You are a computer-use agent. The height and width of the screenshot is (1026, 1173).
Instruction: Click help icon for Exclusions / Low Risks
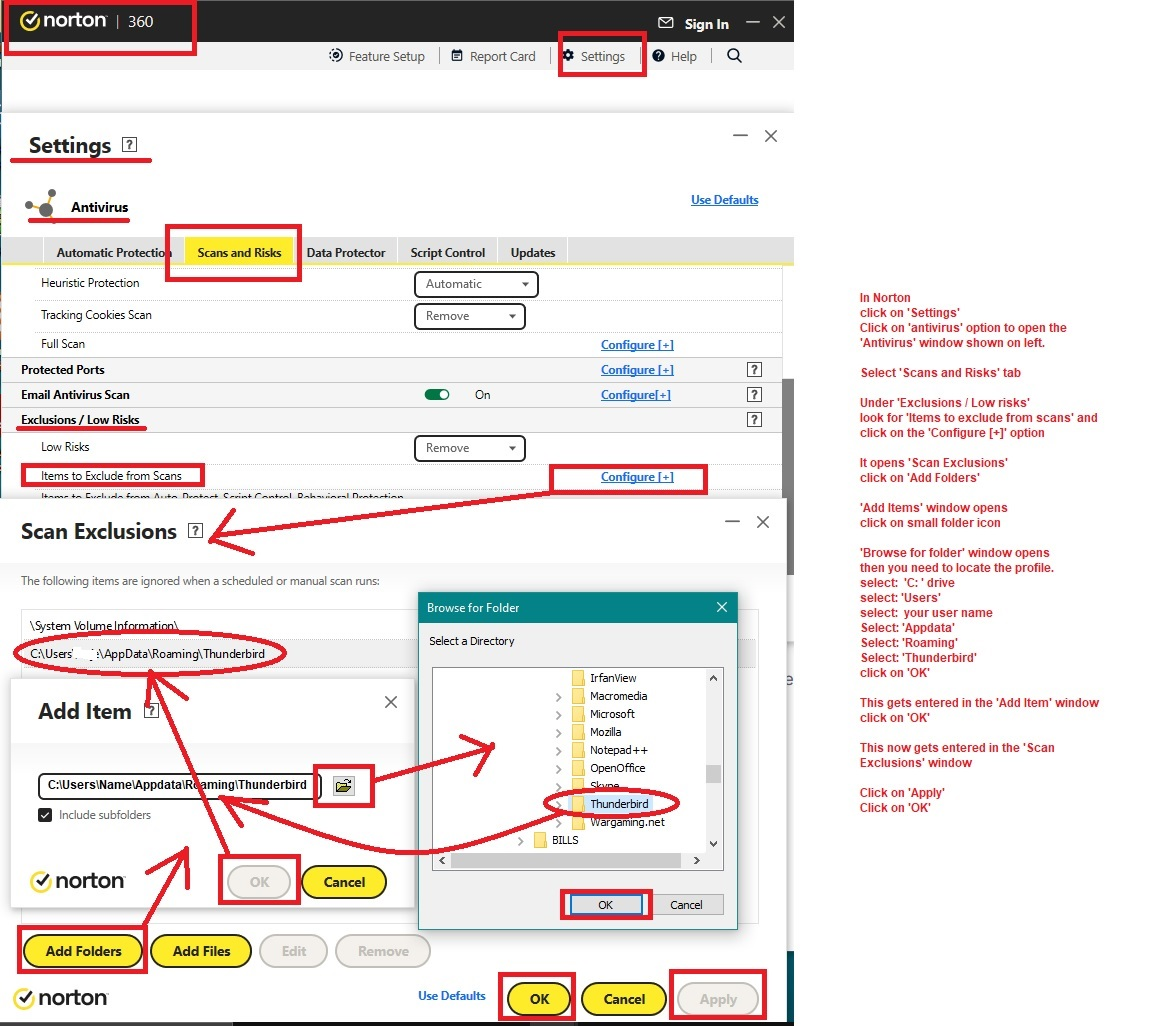pos(754,420)
